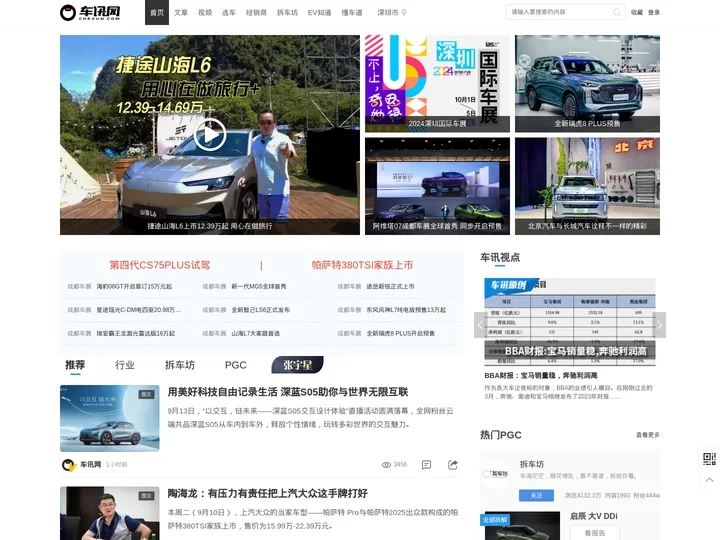This screenshot has height=540, width=720.
Task: Open article 用美好科技自由记录生活 title
Action: click(x=288, y=392)
